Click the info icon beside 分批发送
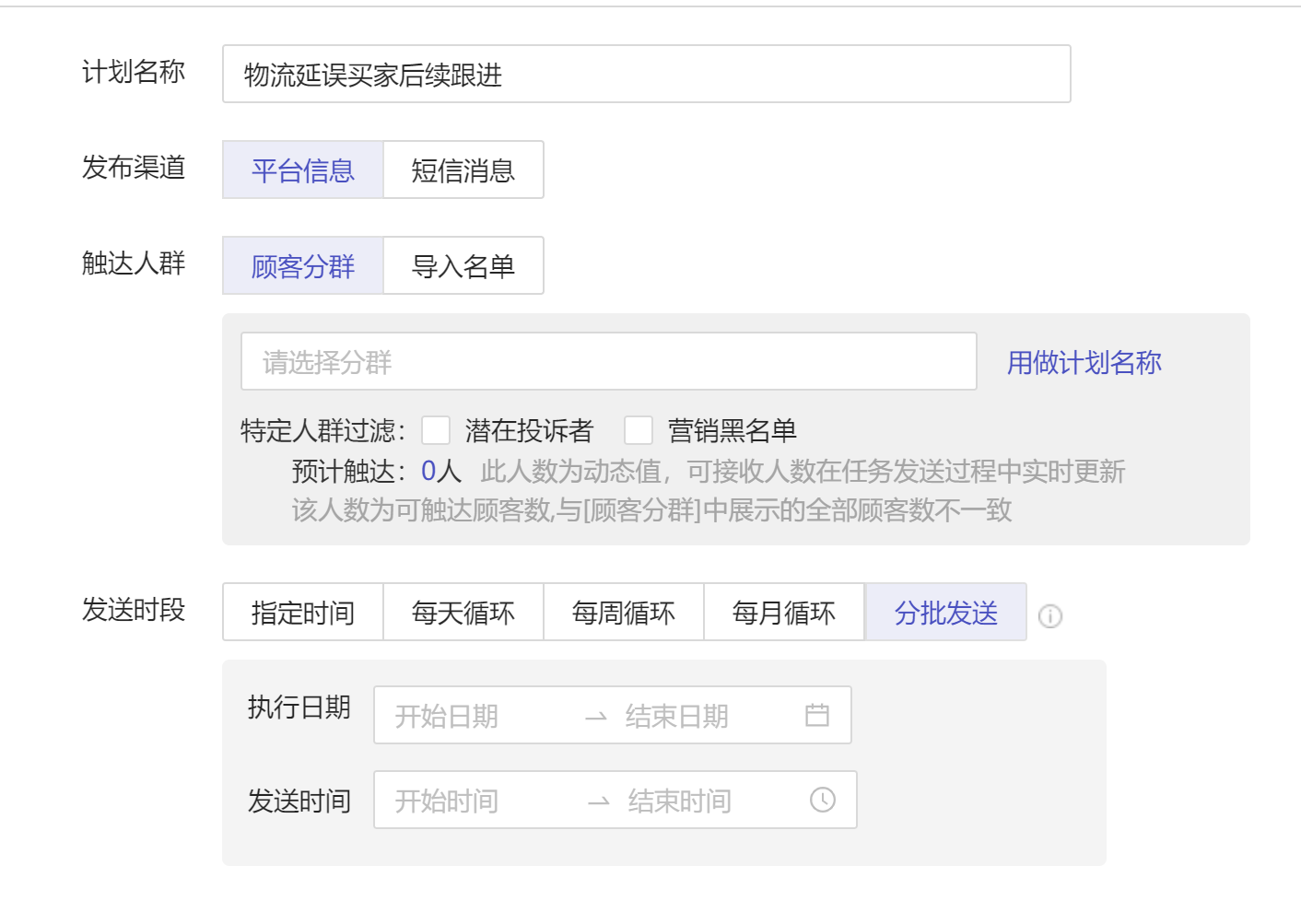The image size is (1301, 924). pos(1050,616)
